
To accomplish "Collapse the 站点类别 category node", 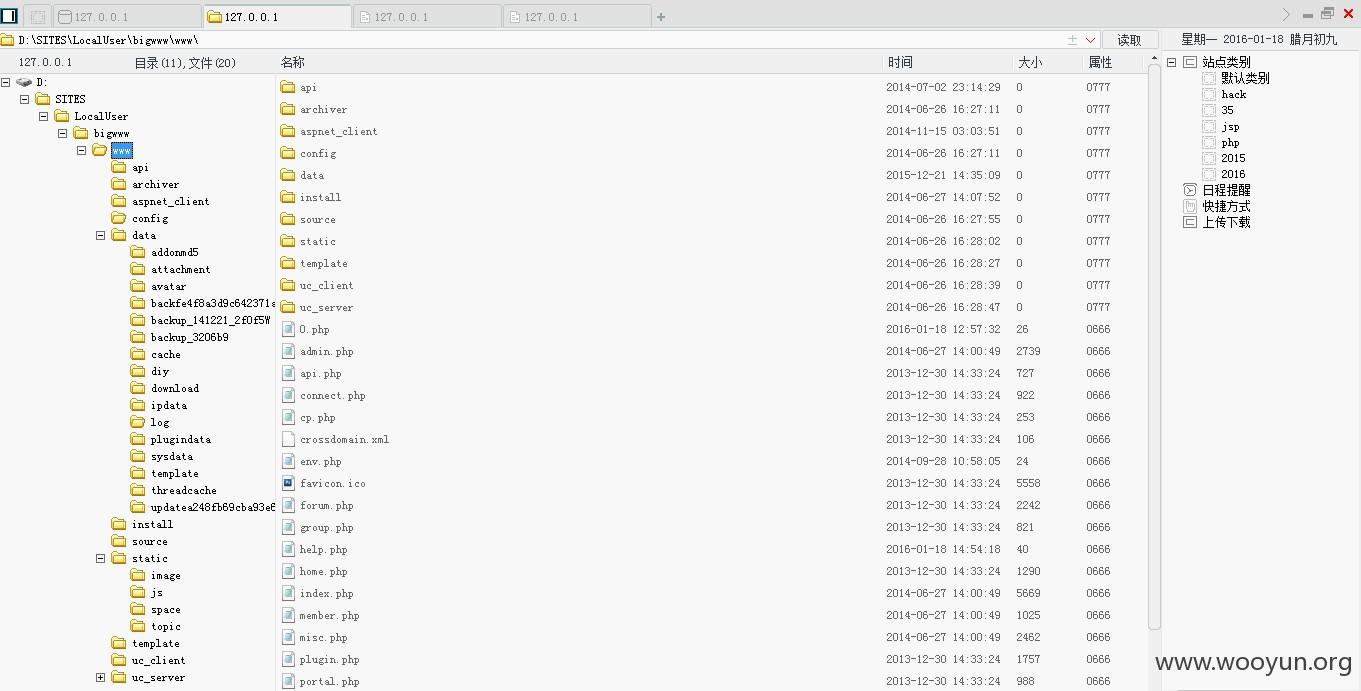I will point(1172,62).
